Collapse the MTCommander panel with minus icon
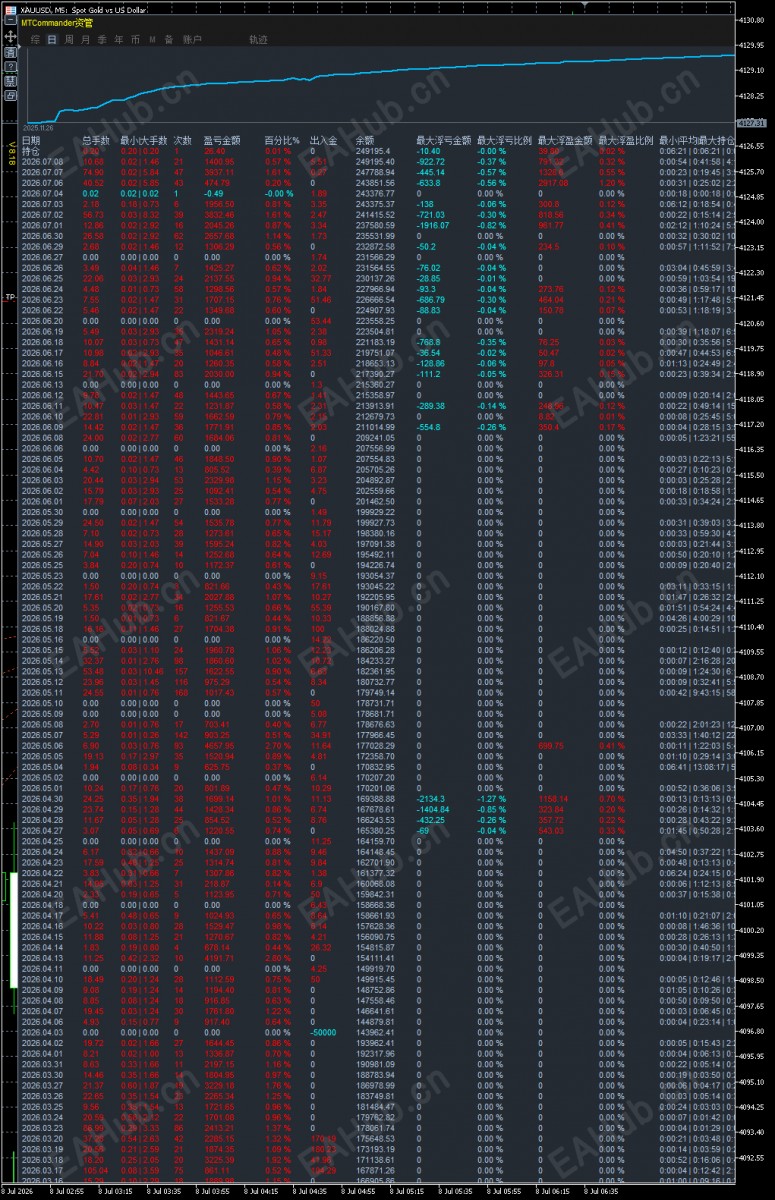The width and height of the screenshot is (775, 1200). (x=10, y=20)
